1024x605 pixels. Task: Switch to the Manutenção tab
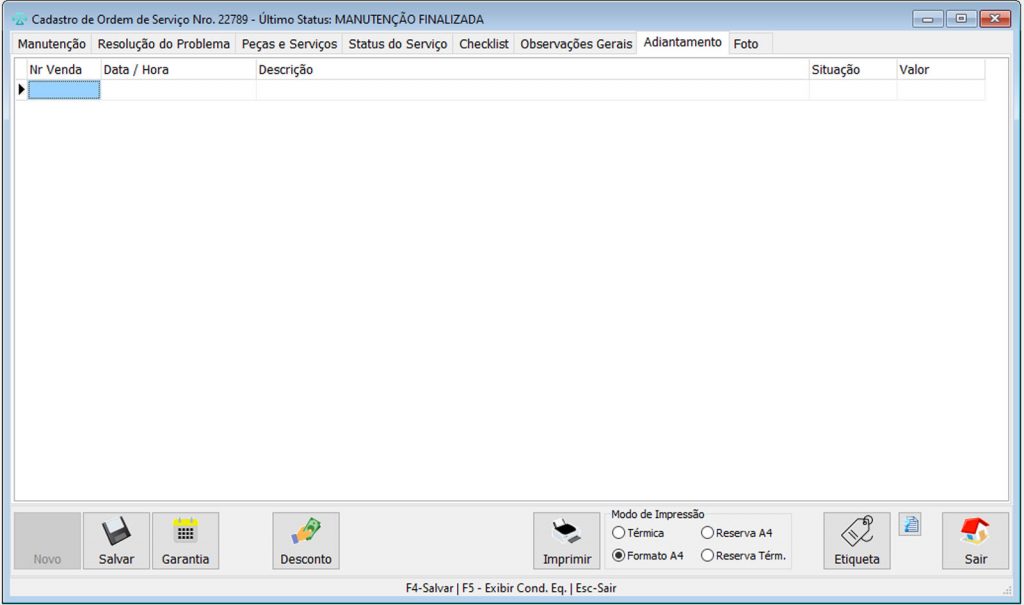[52, 44]
